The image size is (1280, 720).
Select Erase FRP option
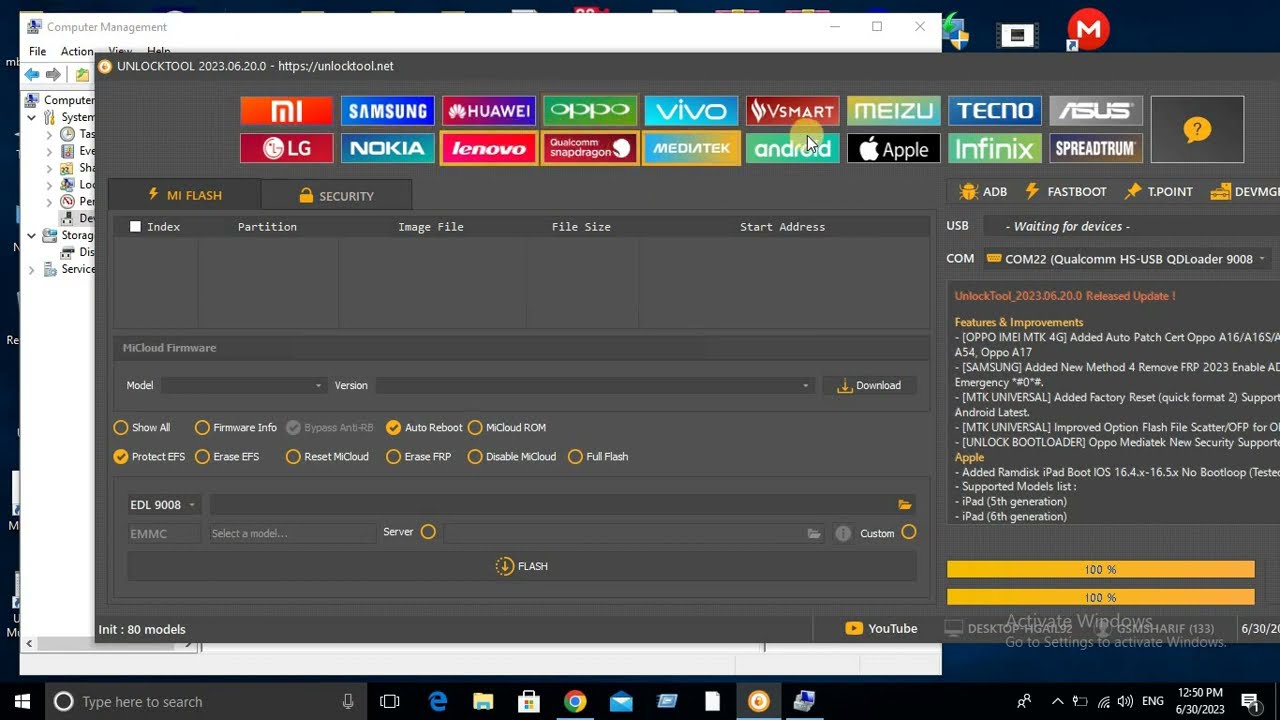418,457
